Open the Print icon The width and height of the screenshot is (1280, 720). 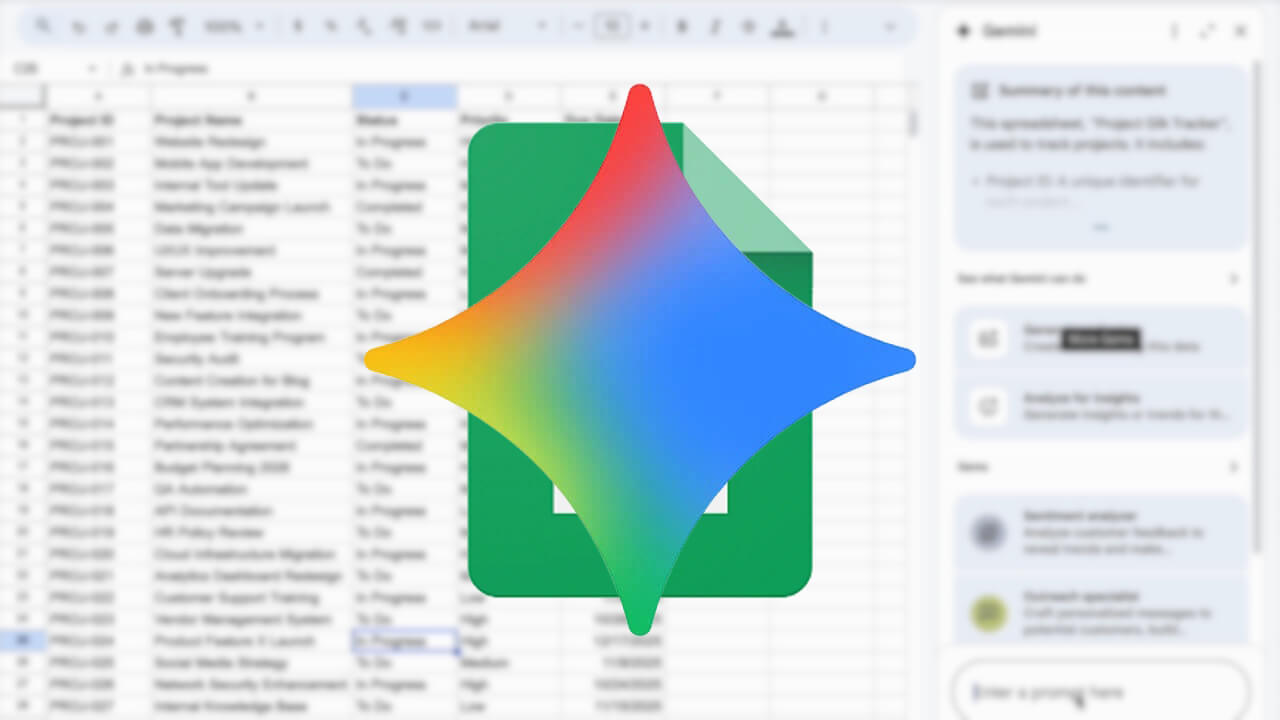tap(145, 27)
